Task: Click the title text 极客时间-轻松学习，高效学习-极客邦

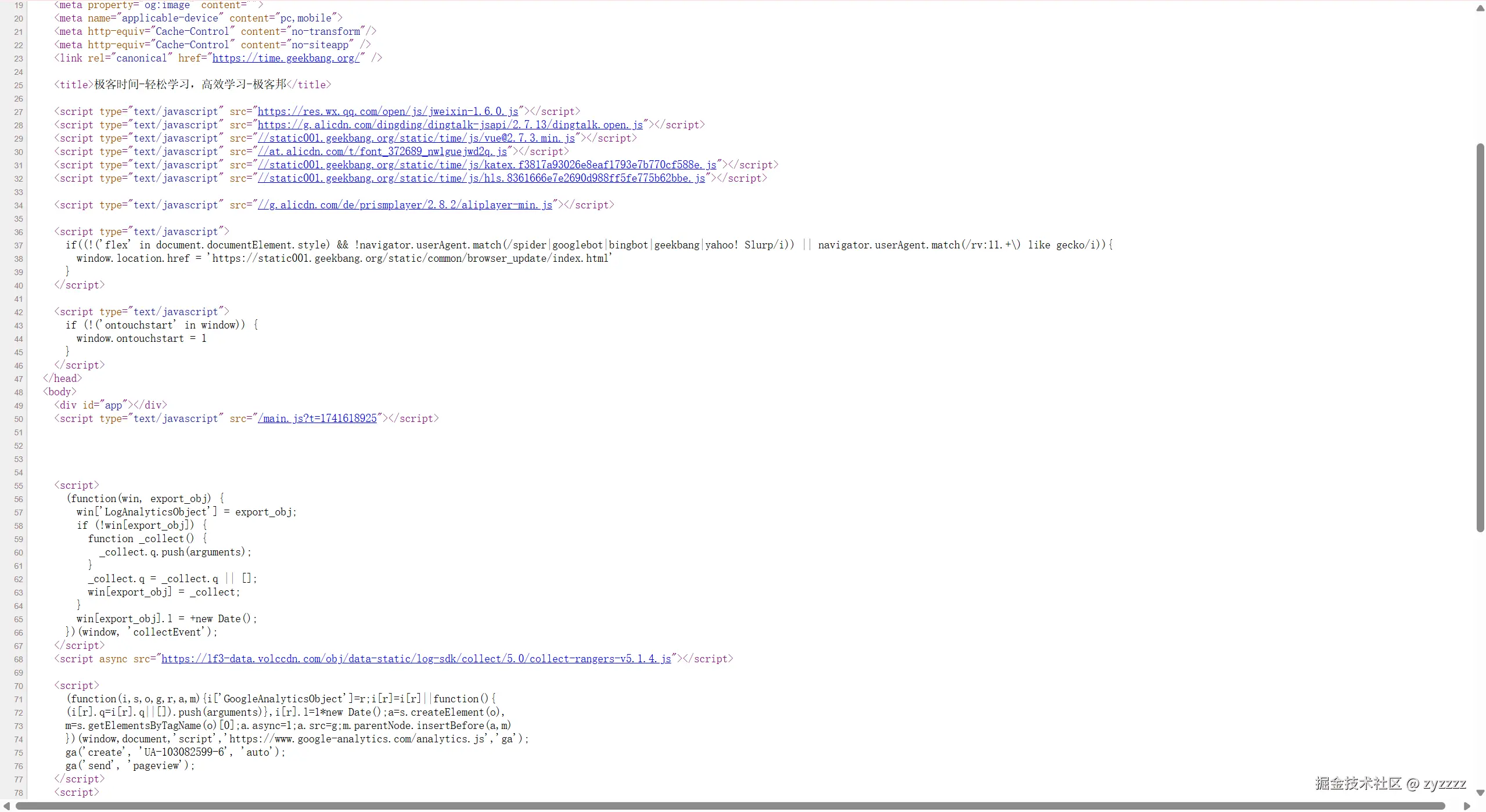Action: (x=190, y=85)
